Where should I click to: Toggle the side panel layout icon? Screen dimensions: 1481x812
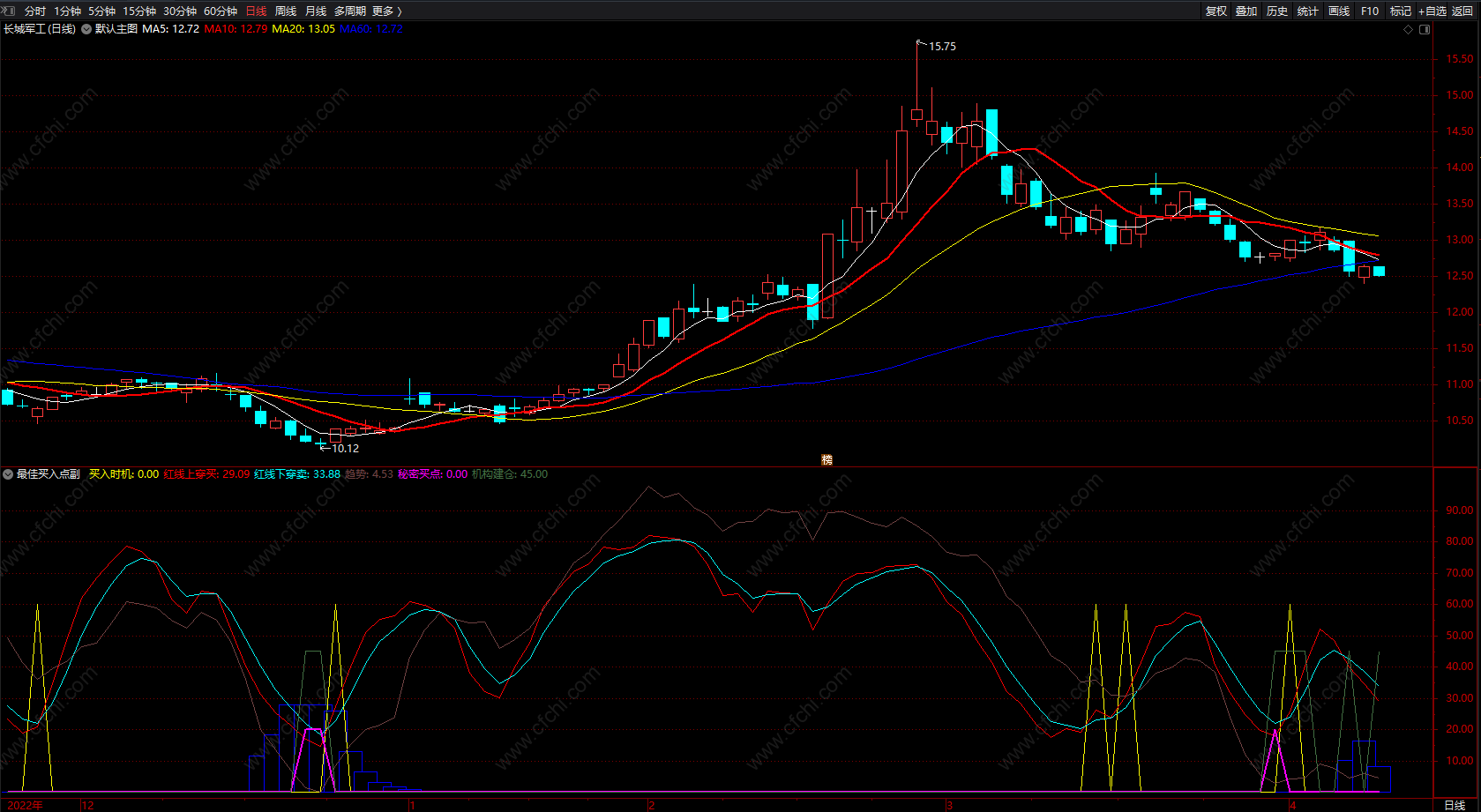pyautogui.click(x=1425, y=29)
